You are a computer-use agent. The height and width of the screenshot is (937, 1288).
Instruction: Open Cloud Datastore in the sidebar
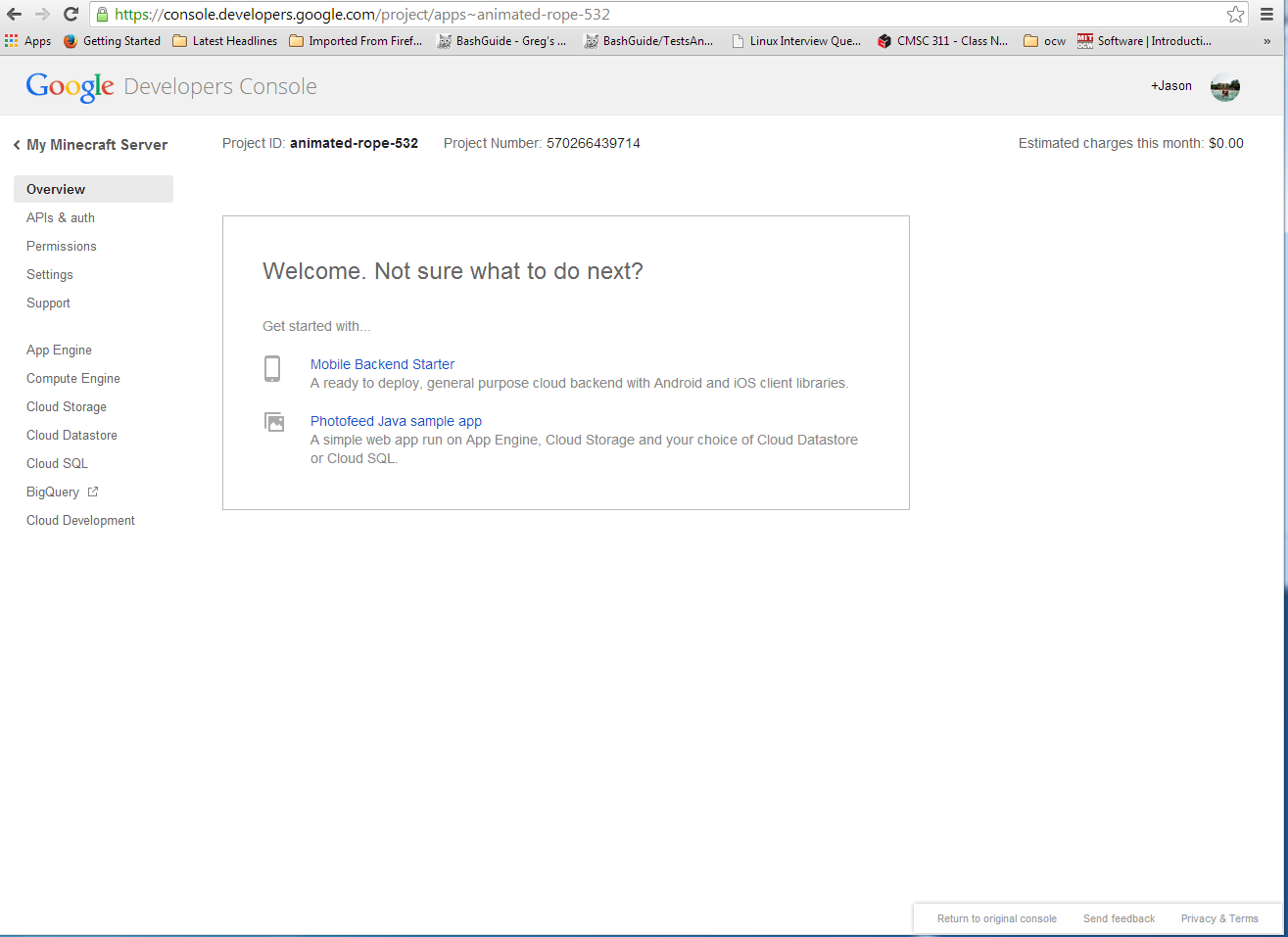point(72,435)
